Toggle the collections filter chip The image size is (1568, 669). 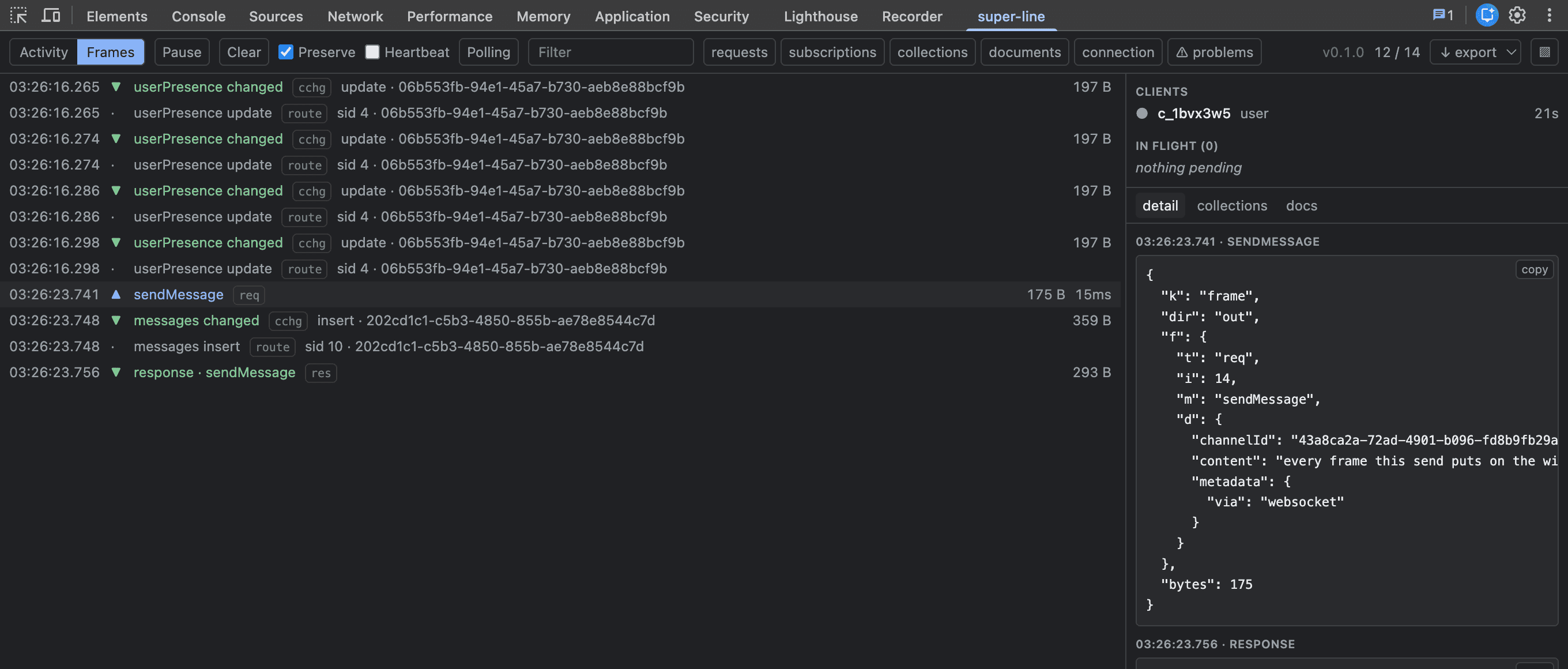coord(932,52)
